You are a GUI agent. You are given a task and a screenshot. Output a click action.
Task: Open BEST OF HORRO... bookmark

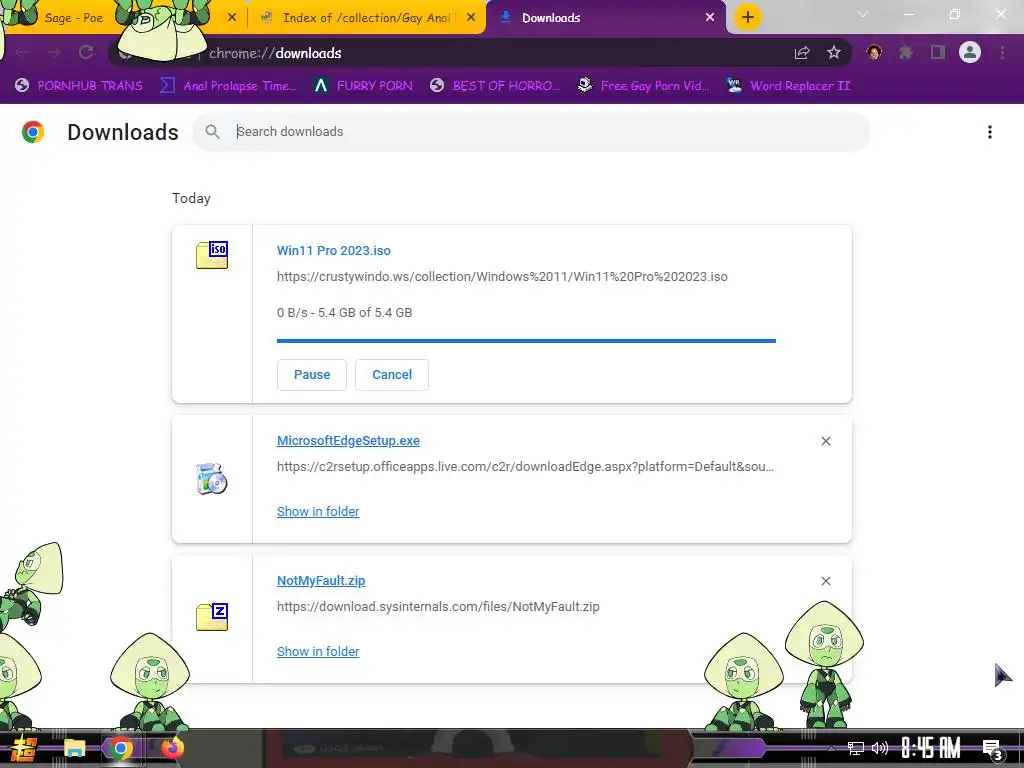[x=495, y=86]
